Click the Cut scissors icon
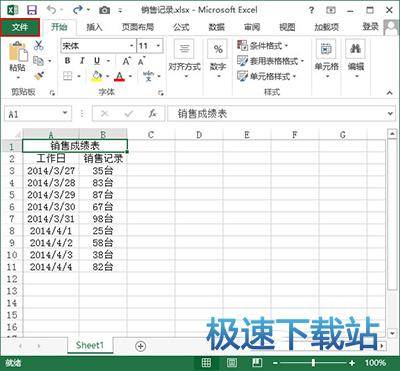Viewport: 400px width, 371px height. point(39,45)
